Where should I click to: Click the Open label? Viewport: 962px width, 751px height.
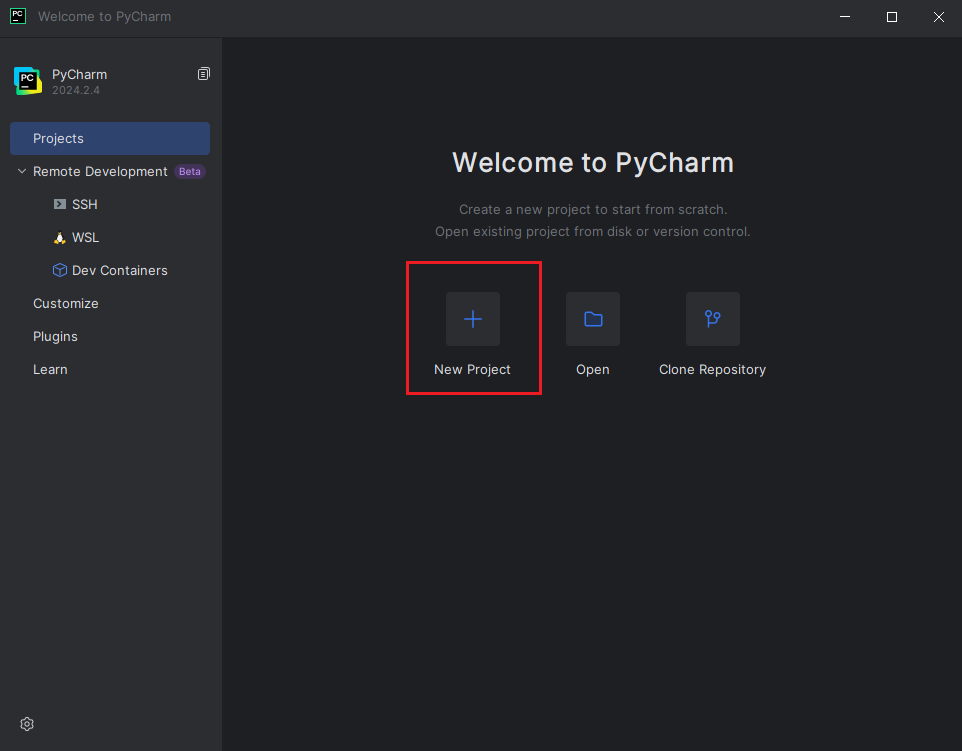593,369
